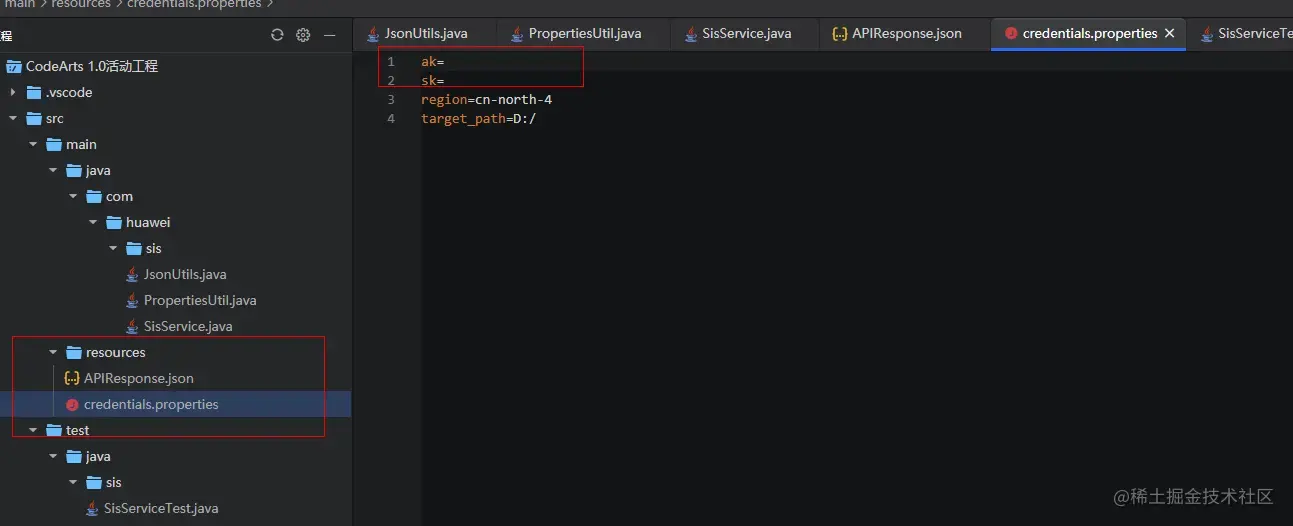Select the java folder under test
Image resolution: width=1293 pixels, height=526 pixels.
98,457
